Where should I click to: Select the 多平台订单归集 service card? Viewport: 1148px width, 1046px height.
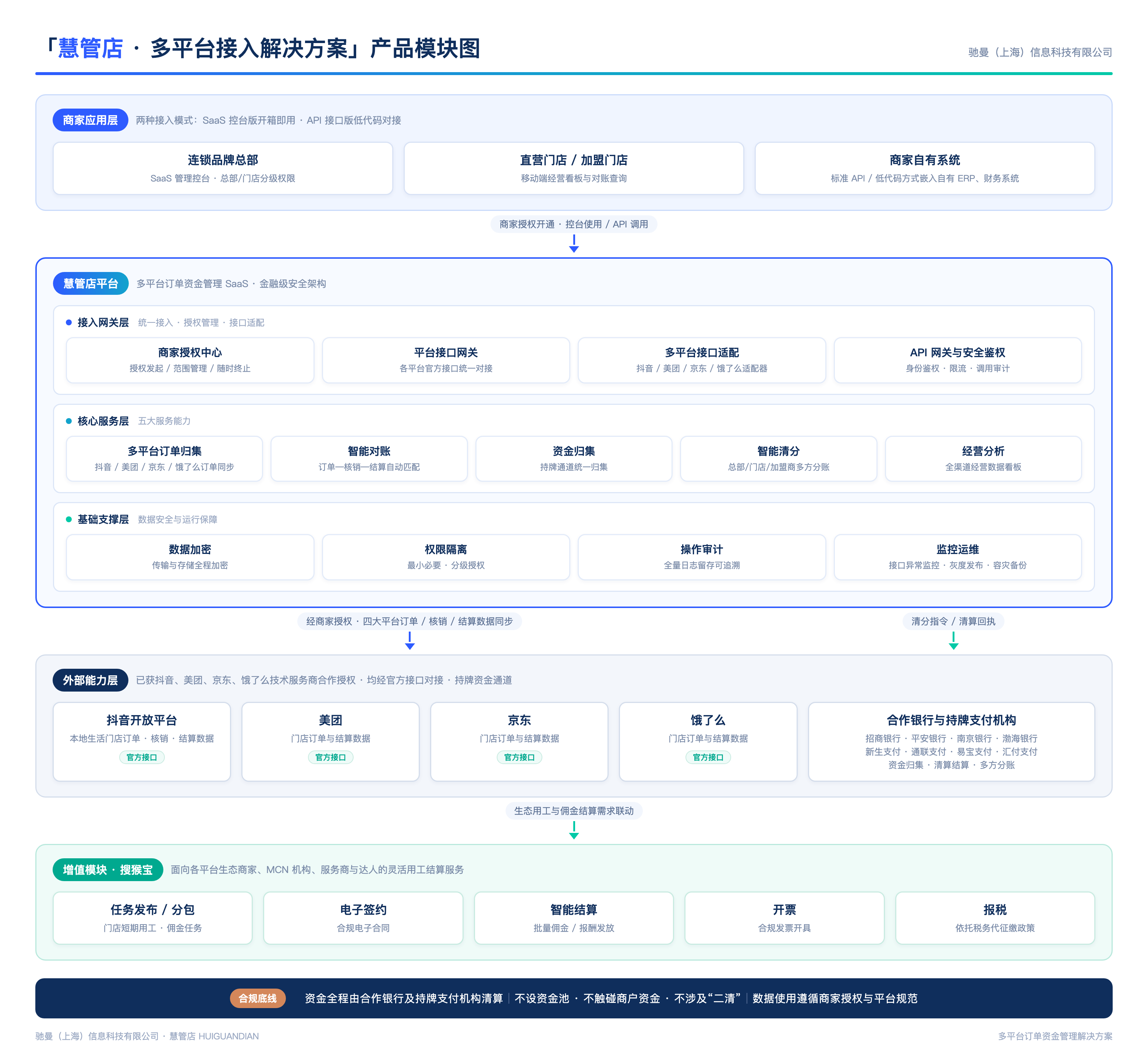(164, 459)
